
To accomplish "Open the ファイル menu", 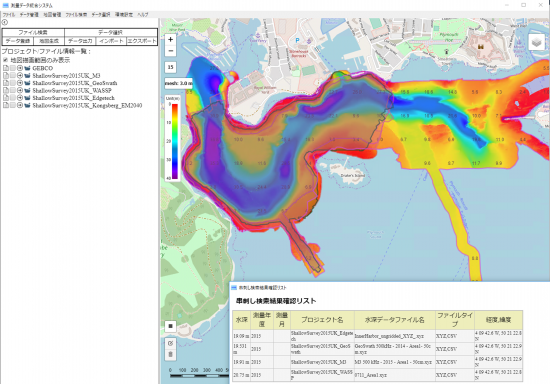I will (9, 15).
